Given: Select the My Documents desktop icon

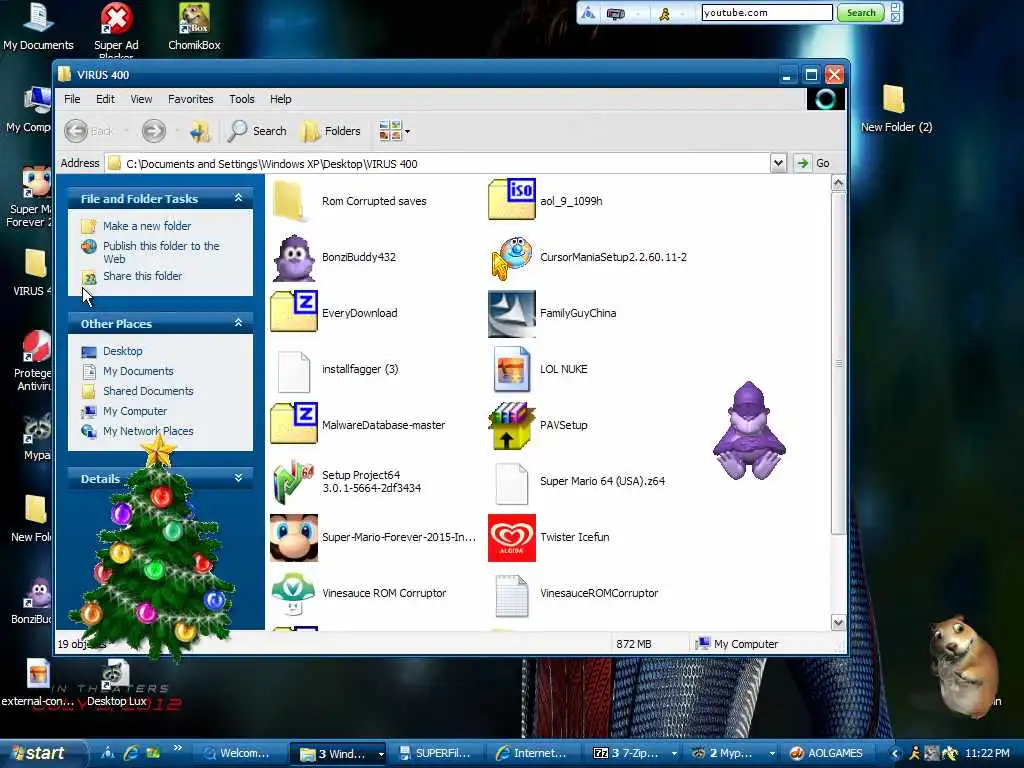Looking at the screenshot, I should [38, 27].
